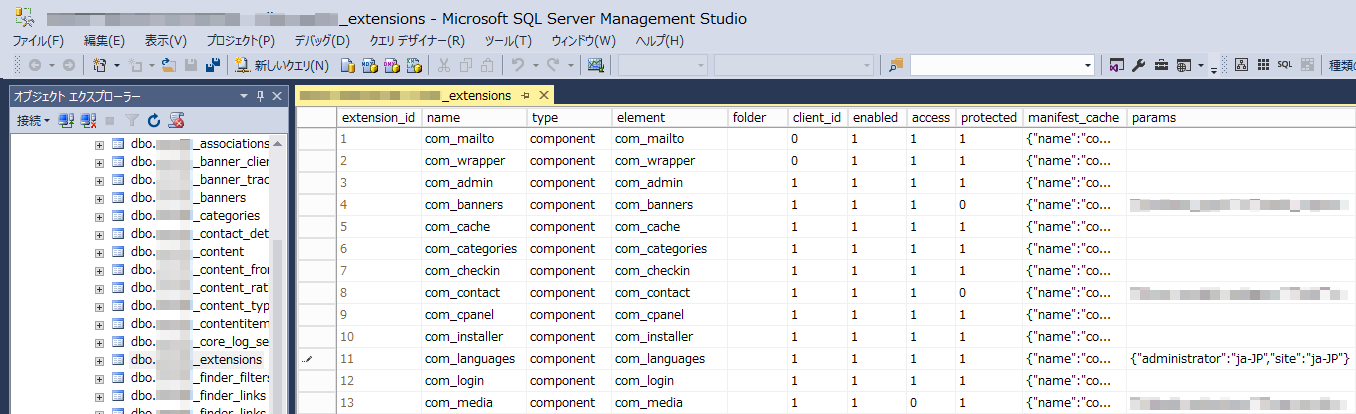Show the Criteria pane grid icon
Screen dimensions: 1356x414
point(1263,65)
